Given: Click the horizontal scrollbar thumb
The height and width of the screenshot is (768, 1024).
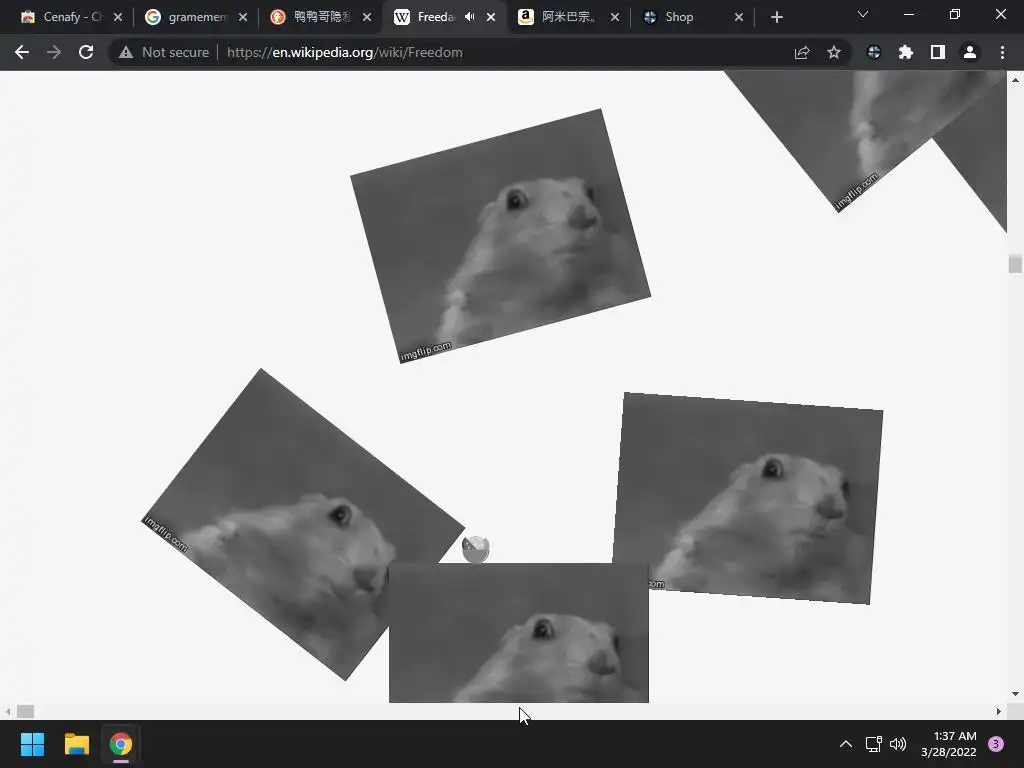Looking at the screenshot, I should (x=25, y=711).
